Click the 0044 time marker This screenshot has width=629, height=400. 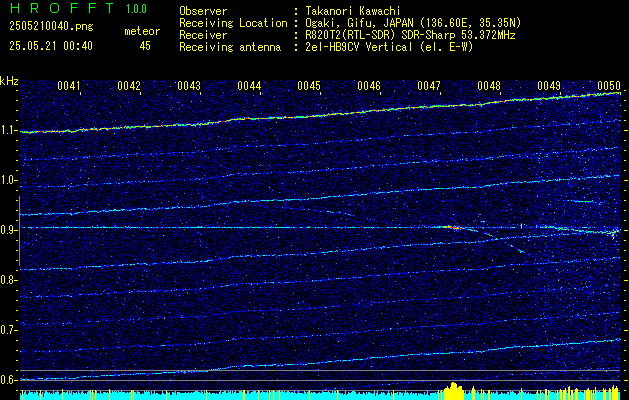249,86
